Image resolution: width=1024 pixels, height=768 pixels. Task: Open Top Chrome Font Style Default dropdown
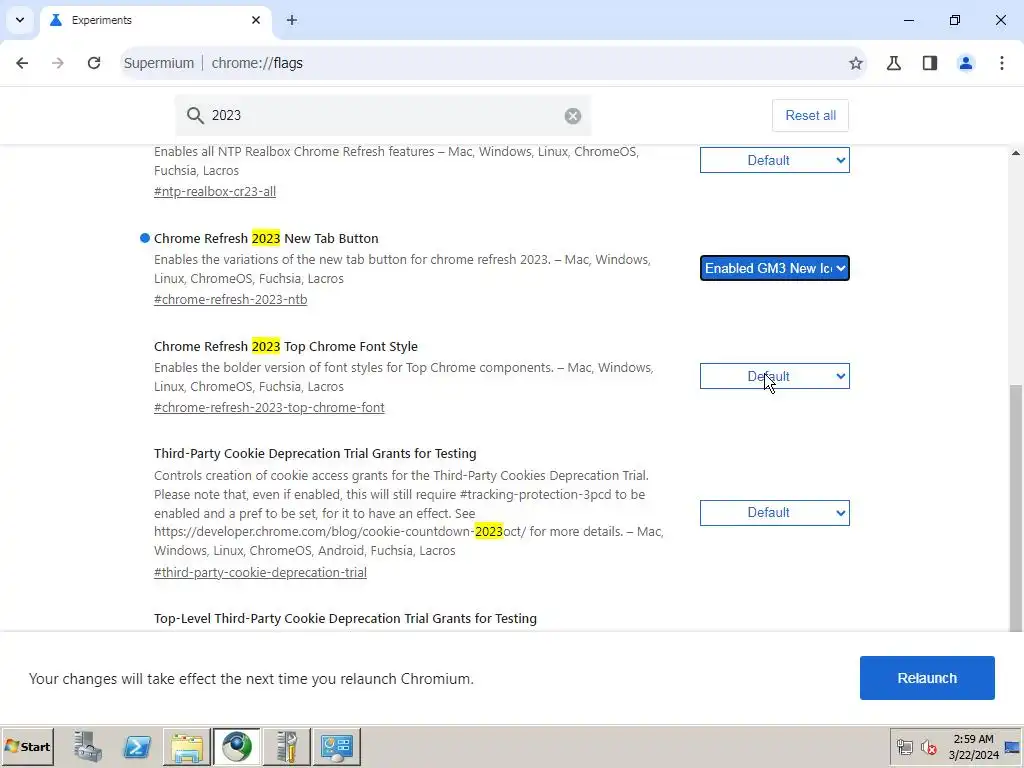[775, 376]
